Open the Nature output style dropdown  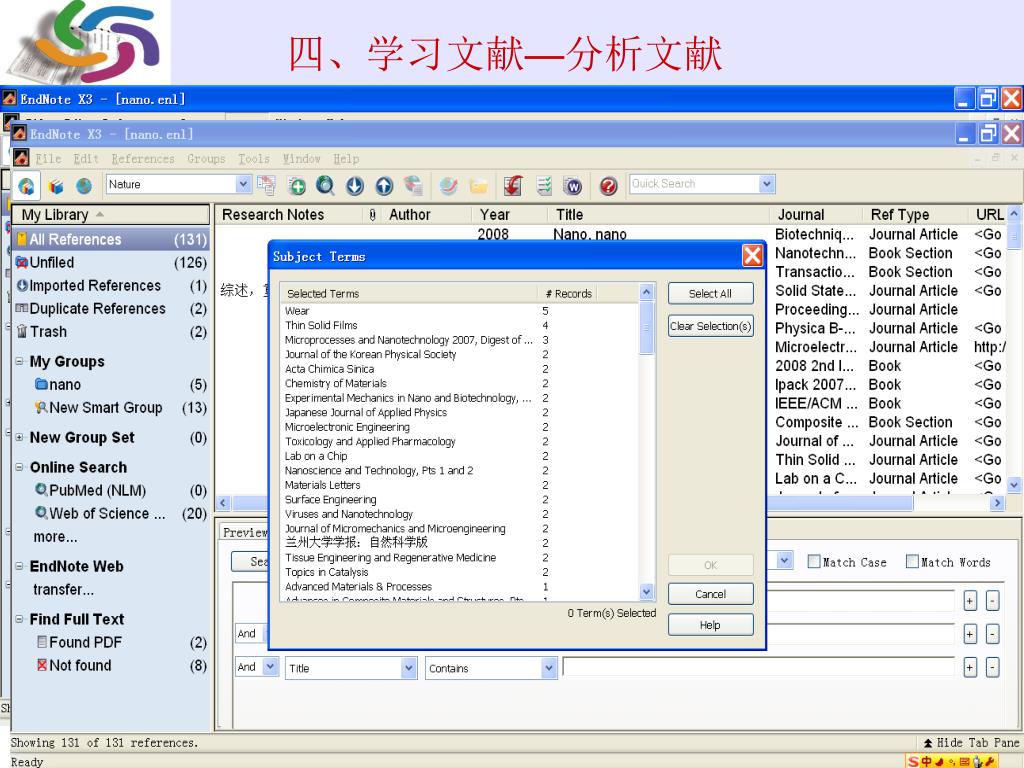[x=243, y=184]
